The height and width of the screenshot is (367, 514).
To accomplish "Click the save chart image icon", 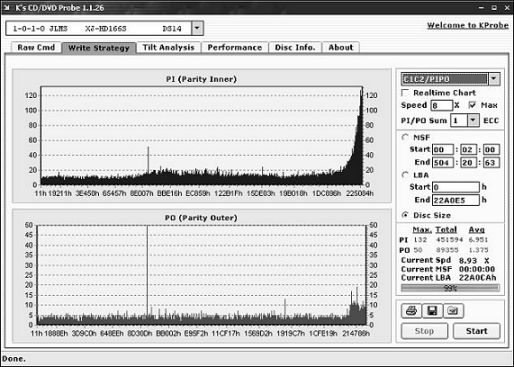I will tap(453, 311).
